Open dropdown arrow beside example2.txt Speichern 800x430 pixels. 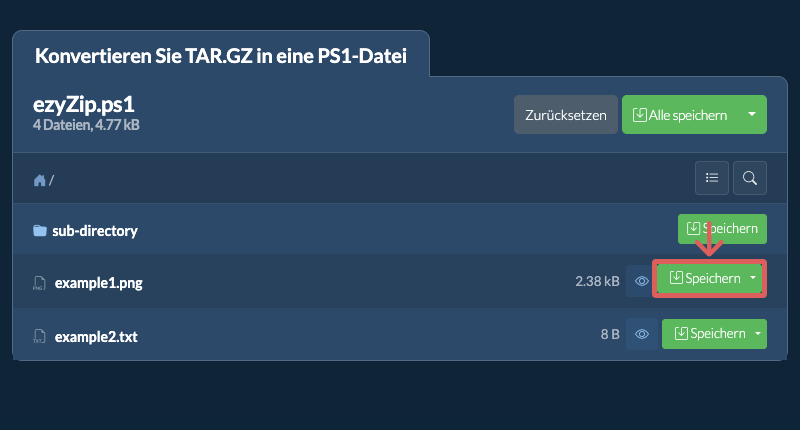pos(758,334)
